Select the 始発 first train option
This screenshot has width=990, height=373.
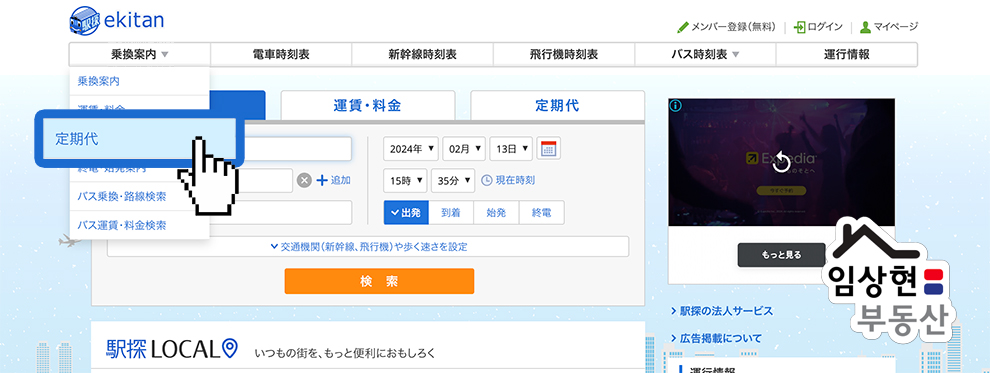(x=496, y=213)
